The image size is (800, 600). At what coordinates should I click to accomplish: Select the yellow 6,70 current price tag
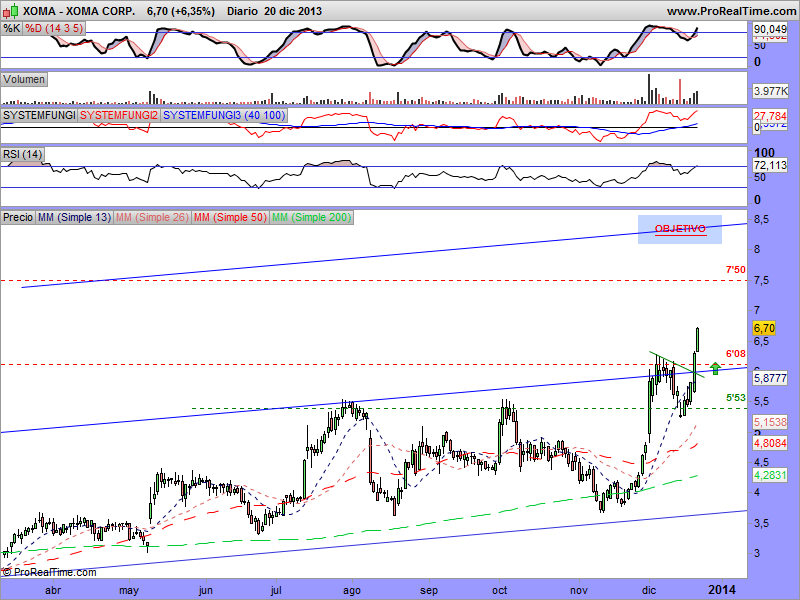pos(764,328)
